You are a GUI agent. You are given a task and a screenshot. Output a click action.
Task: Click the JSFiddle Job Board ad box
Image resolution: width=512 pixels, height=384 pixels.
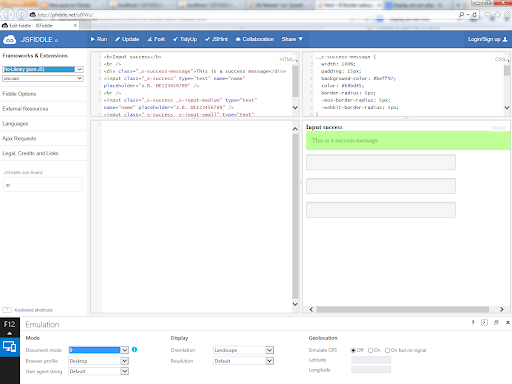click(43, 184)
